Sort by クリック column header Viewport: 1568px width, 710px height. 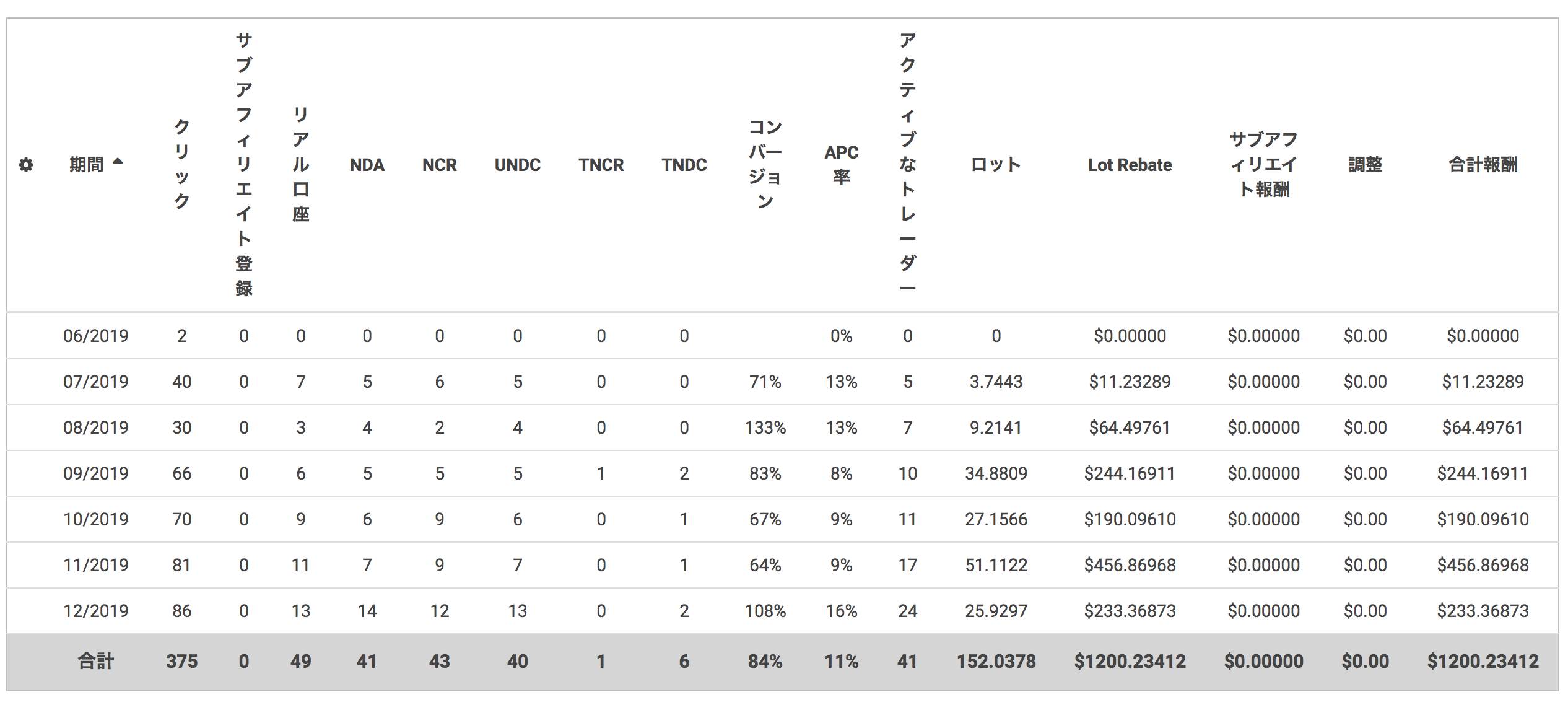[181, 164]
